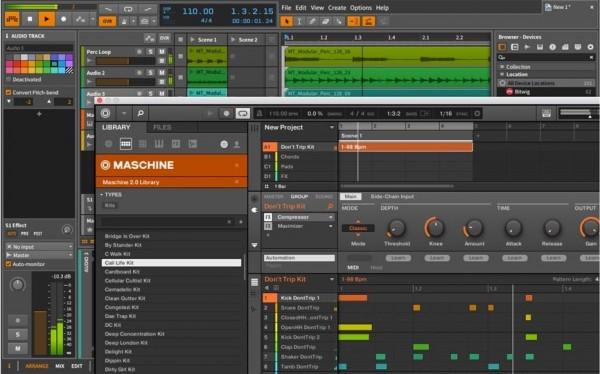Viewport: 600px width, 374px height.
Task: Select the user content icon in Maschine library
Action: click(237, 144)
